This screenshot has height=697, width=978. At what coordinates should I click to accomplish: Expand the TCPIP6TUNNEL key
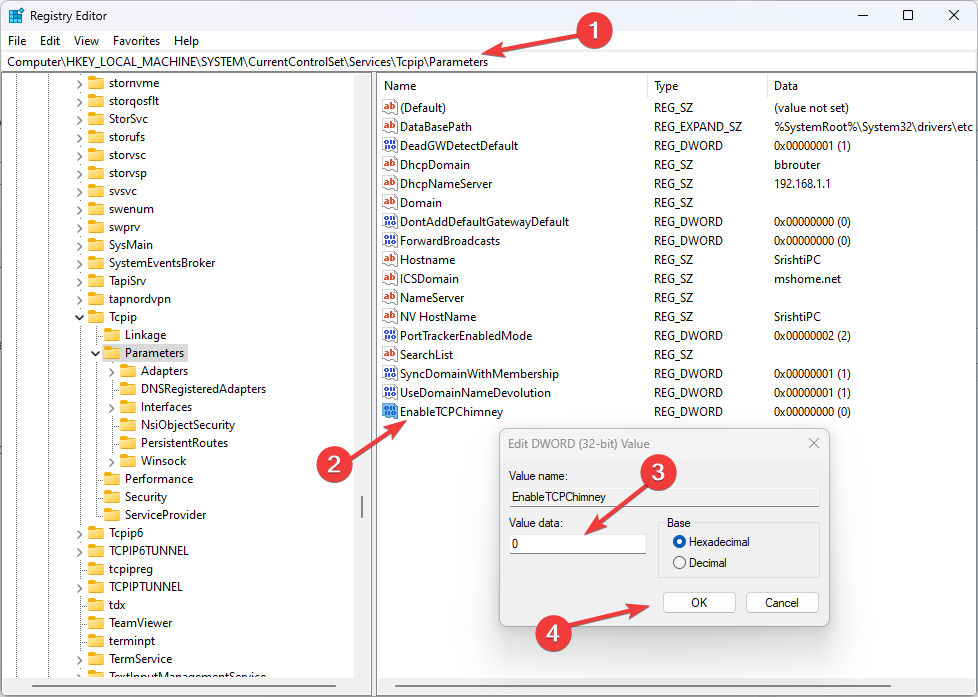[79, 552]
